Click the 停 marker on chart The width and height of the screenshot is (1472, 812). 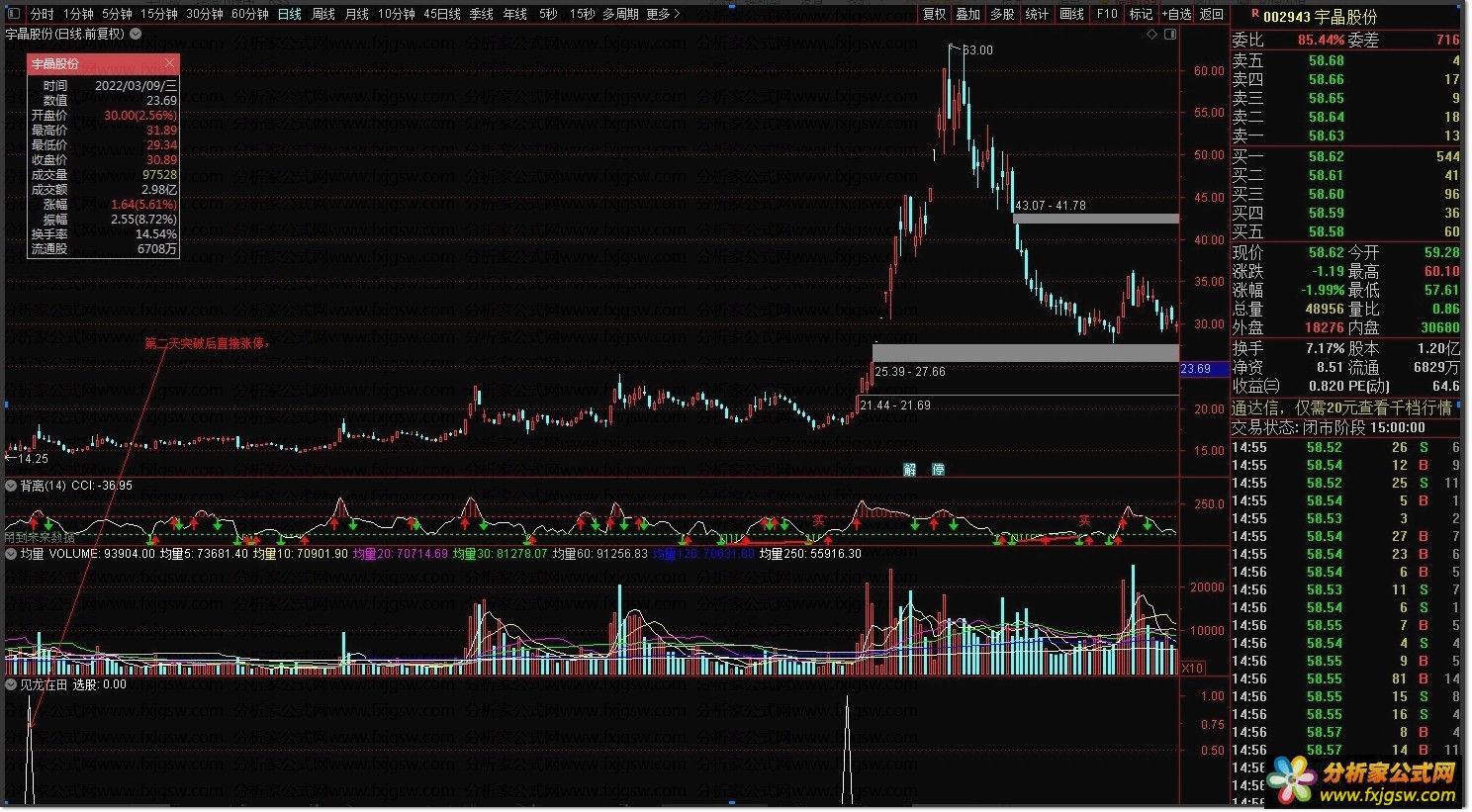(x=939, y=470)
